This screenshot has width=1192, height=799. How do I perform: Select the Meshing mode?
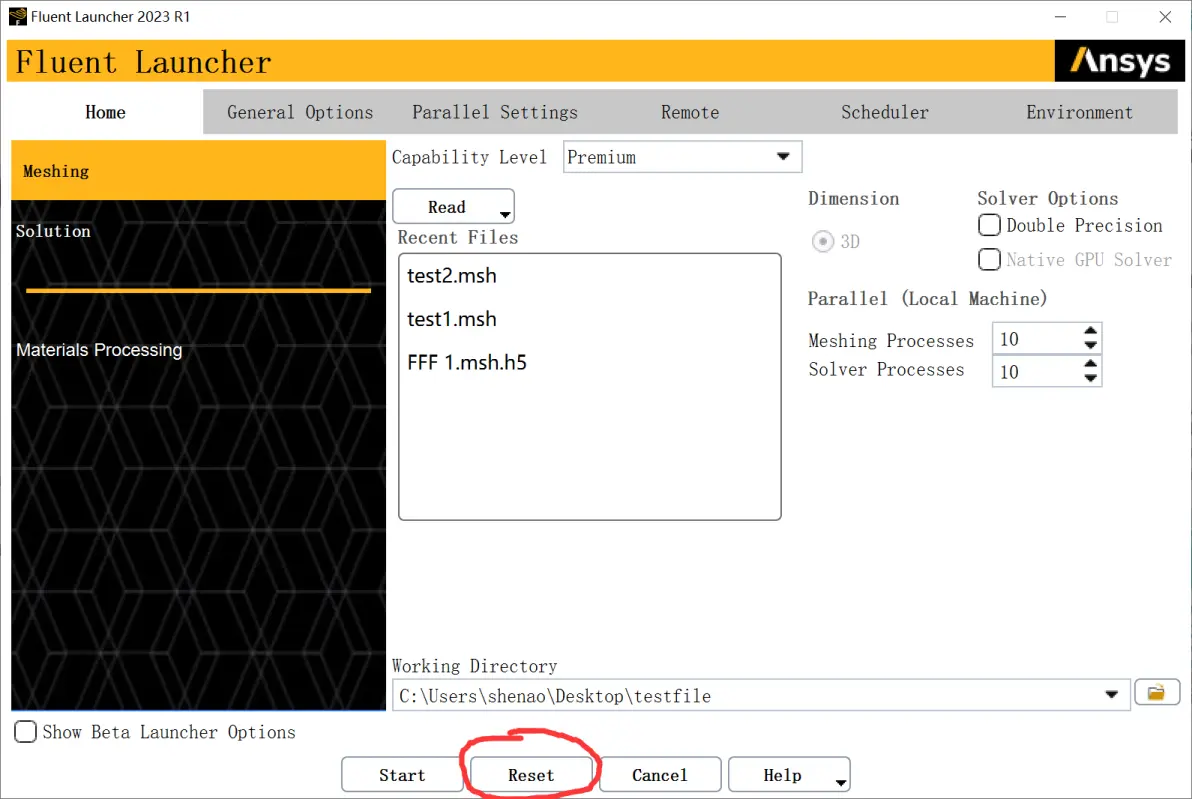tap(198, 170)
